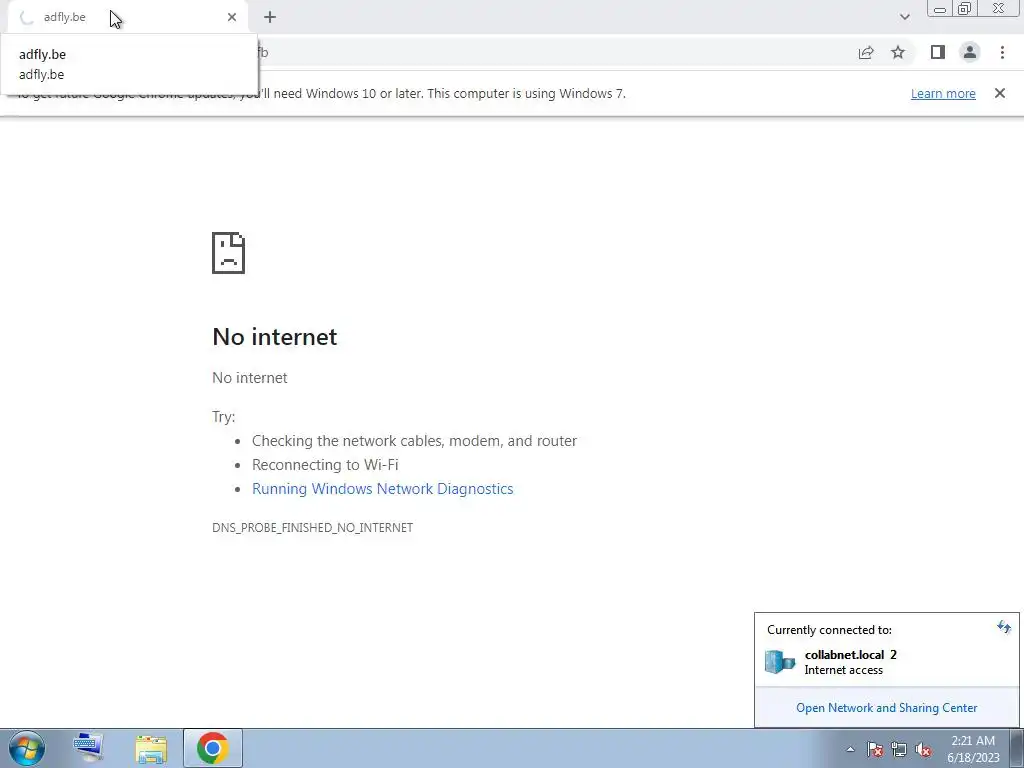Select the No internet heading

click(275, 337)
